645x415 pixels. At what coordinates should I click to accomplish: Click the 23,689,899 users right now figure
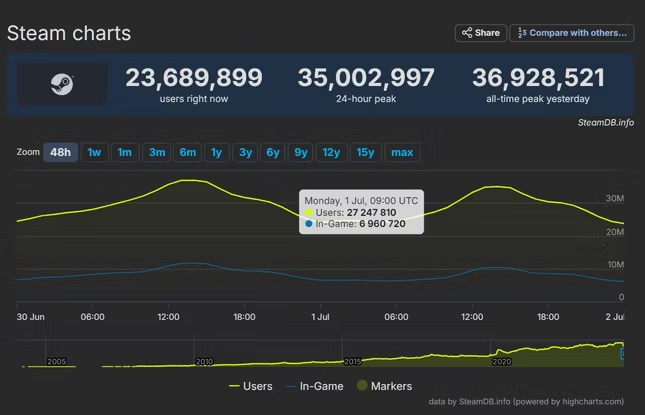click(194, 78)
